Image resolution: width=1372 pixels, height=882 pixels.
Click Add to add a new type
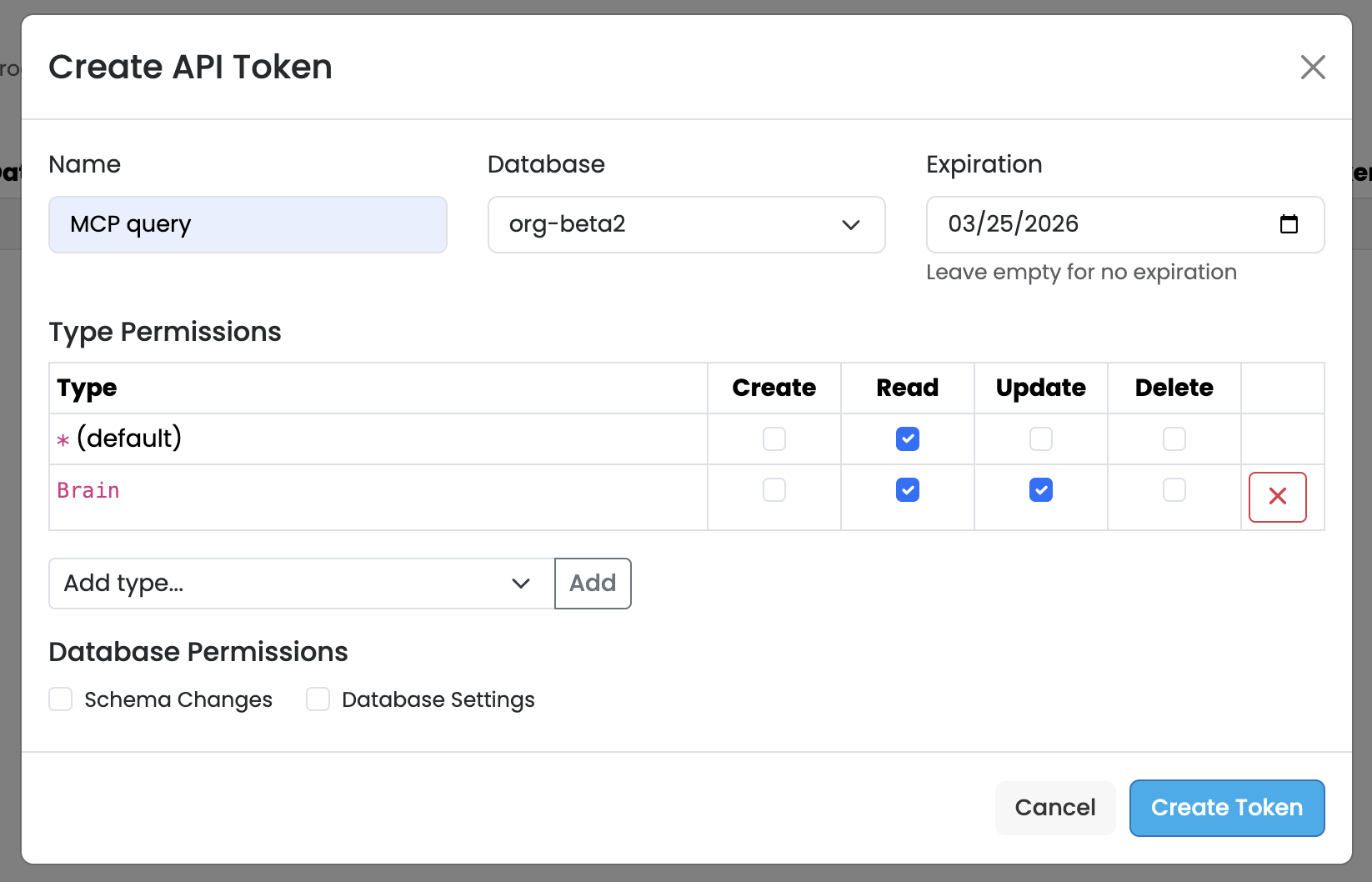(x=592, y=584)
